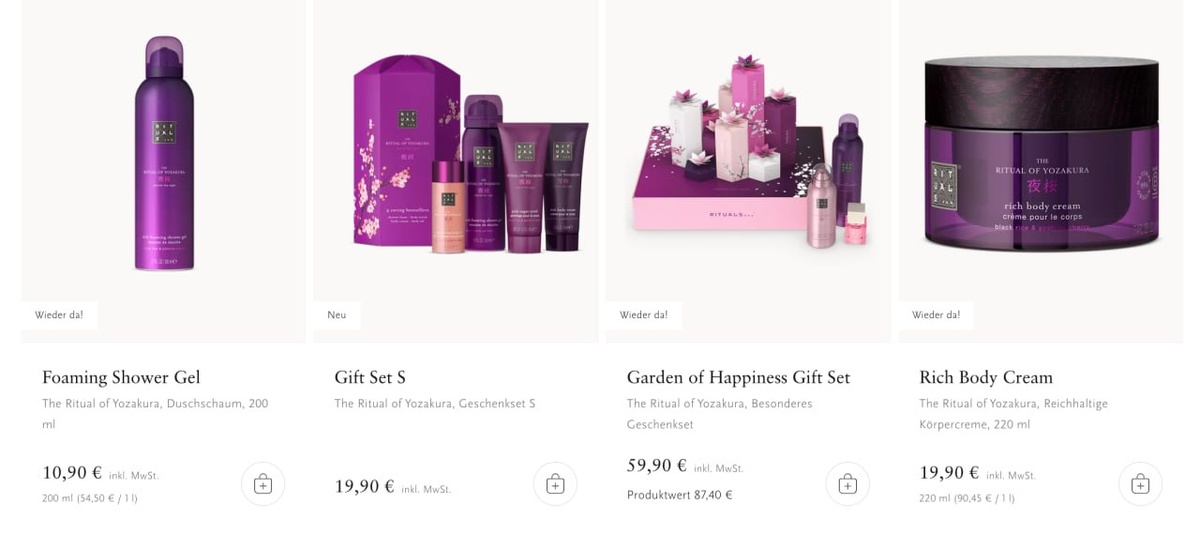Add Foaming Shower Gel to shopping bag
The image size is (1200, 534).
tap(263, 484)
